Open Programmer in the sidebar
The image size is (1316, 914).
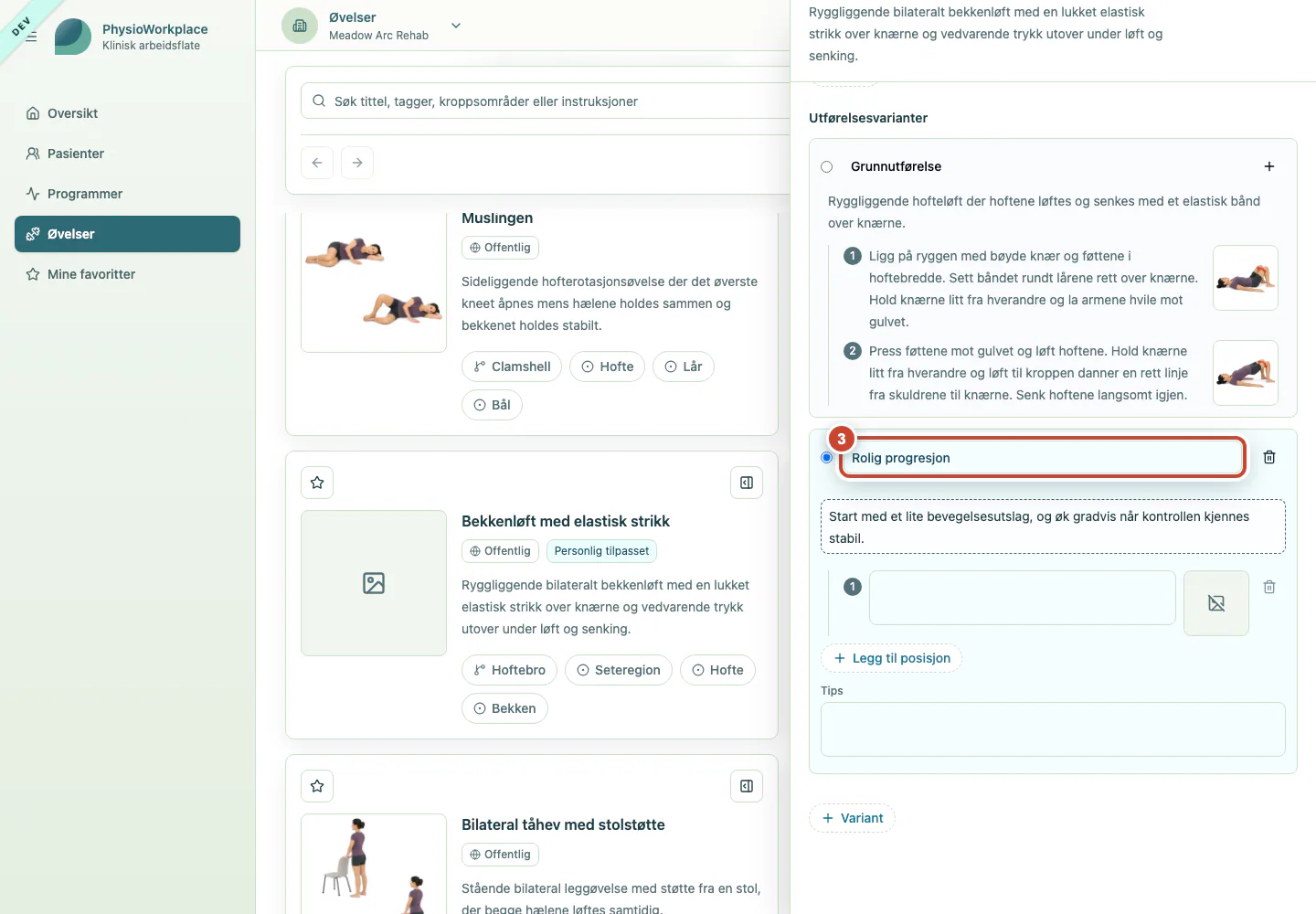[127, 194]
